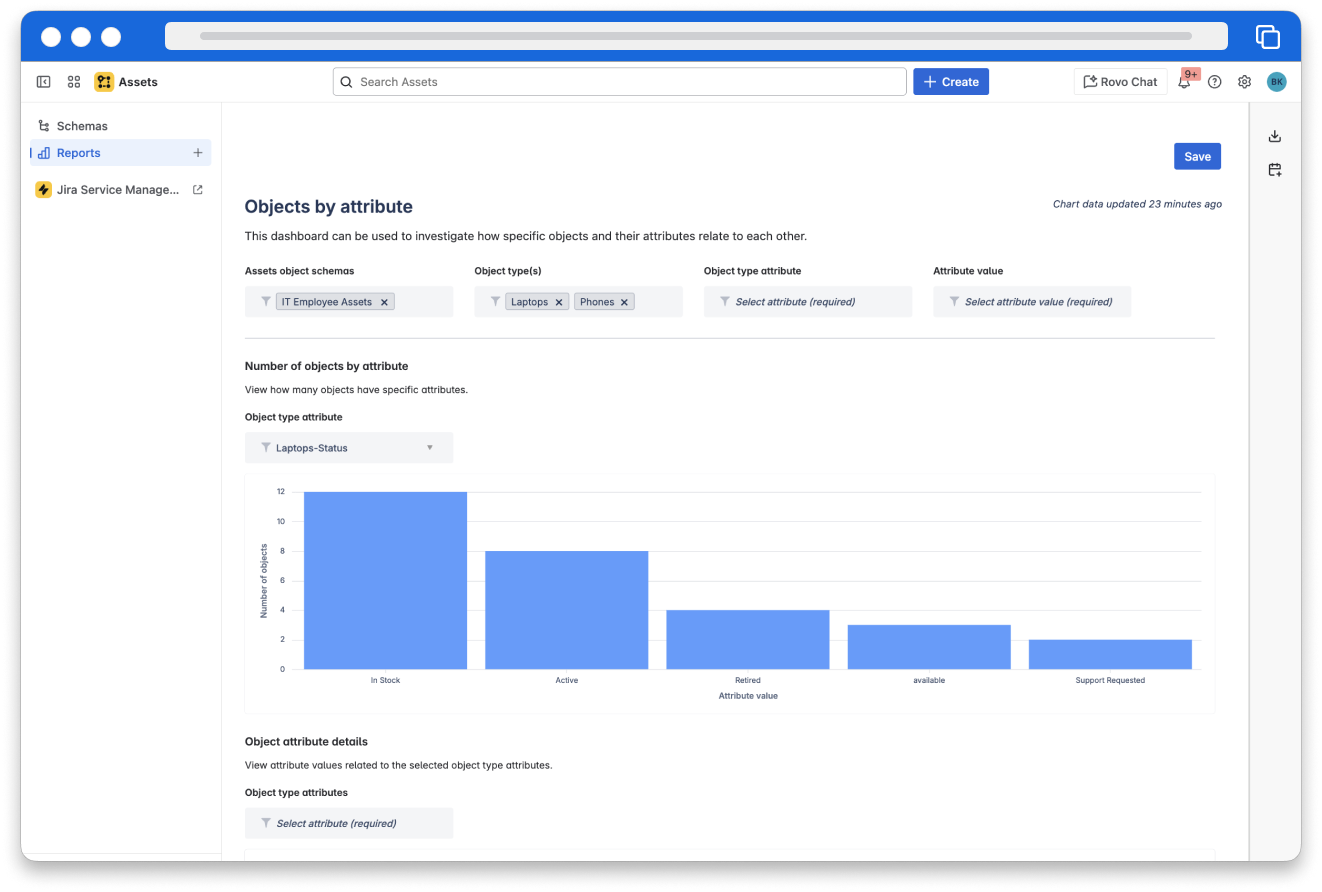
Task: Click 'Chart data updated 23 minutes ago'
Action: coord(1137,204)
